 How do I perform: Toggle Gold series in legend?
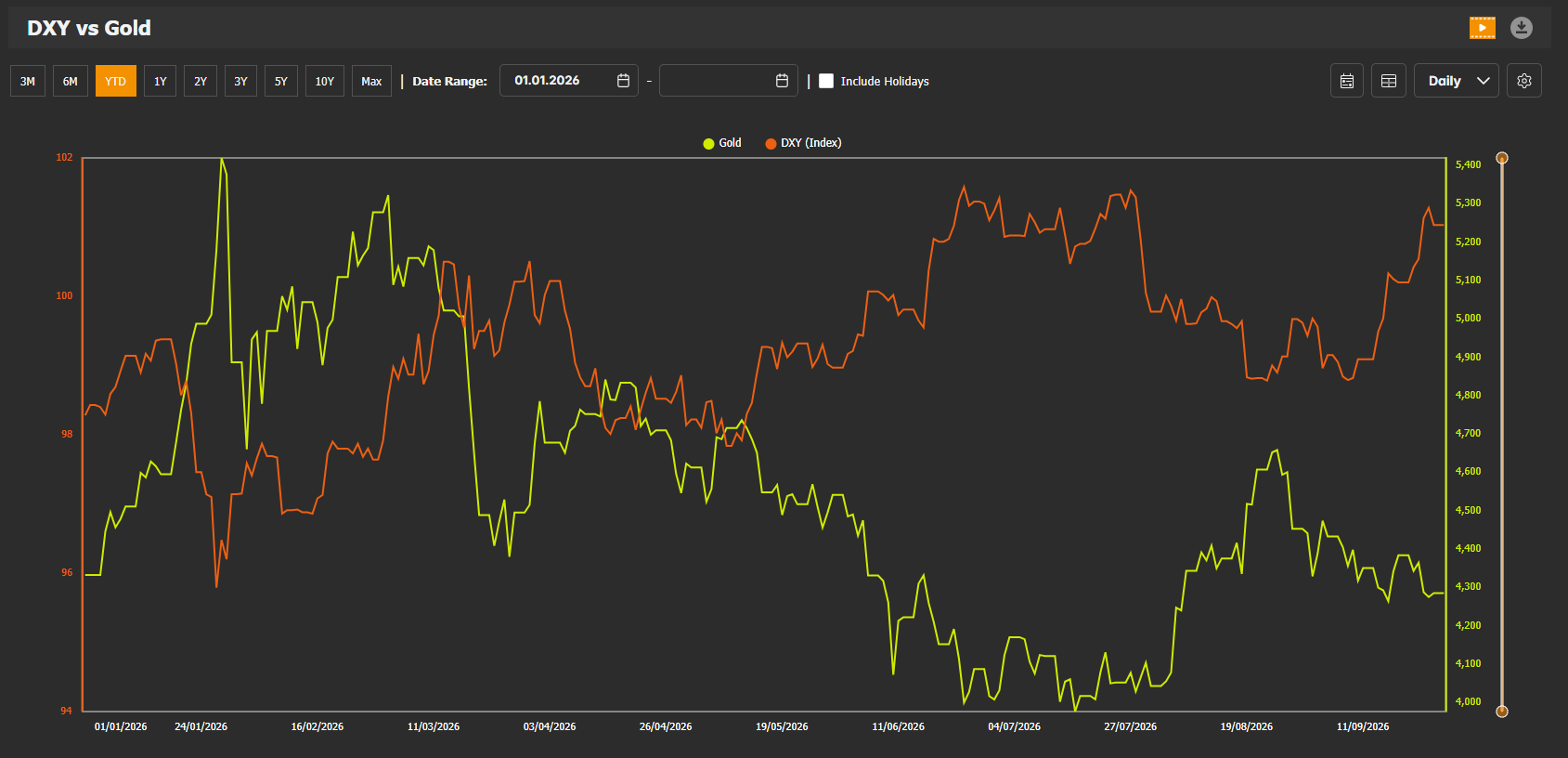coord(722,143)
